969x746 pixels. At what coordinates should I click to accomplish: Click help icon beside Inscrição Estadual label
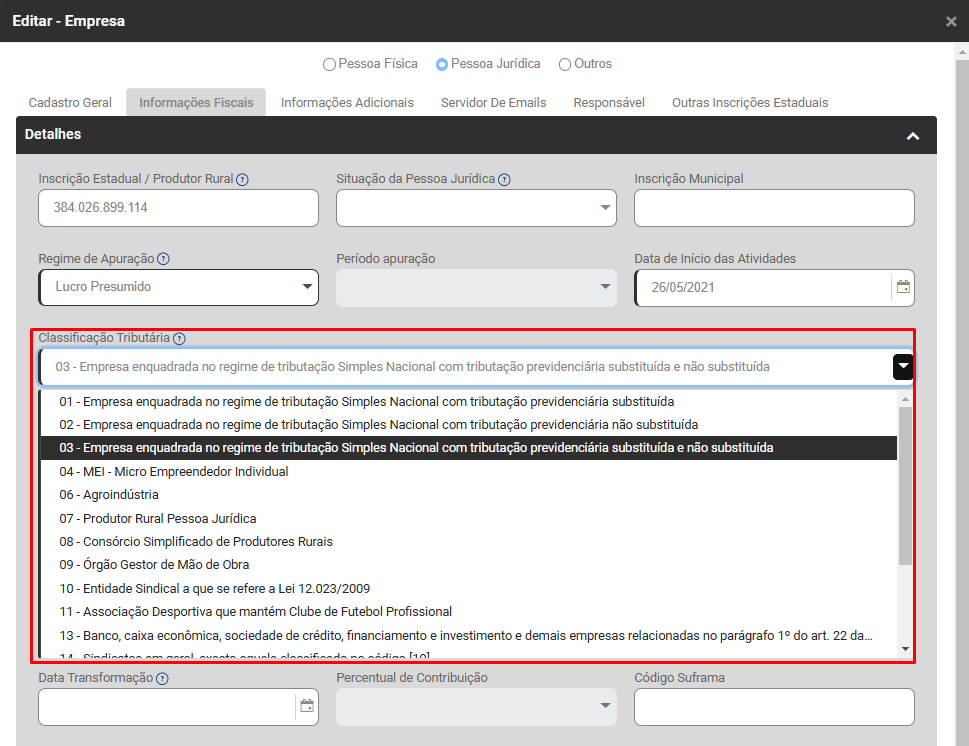(x=243, y=180)
